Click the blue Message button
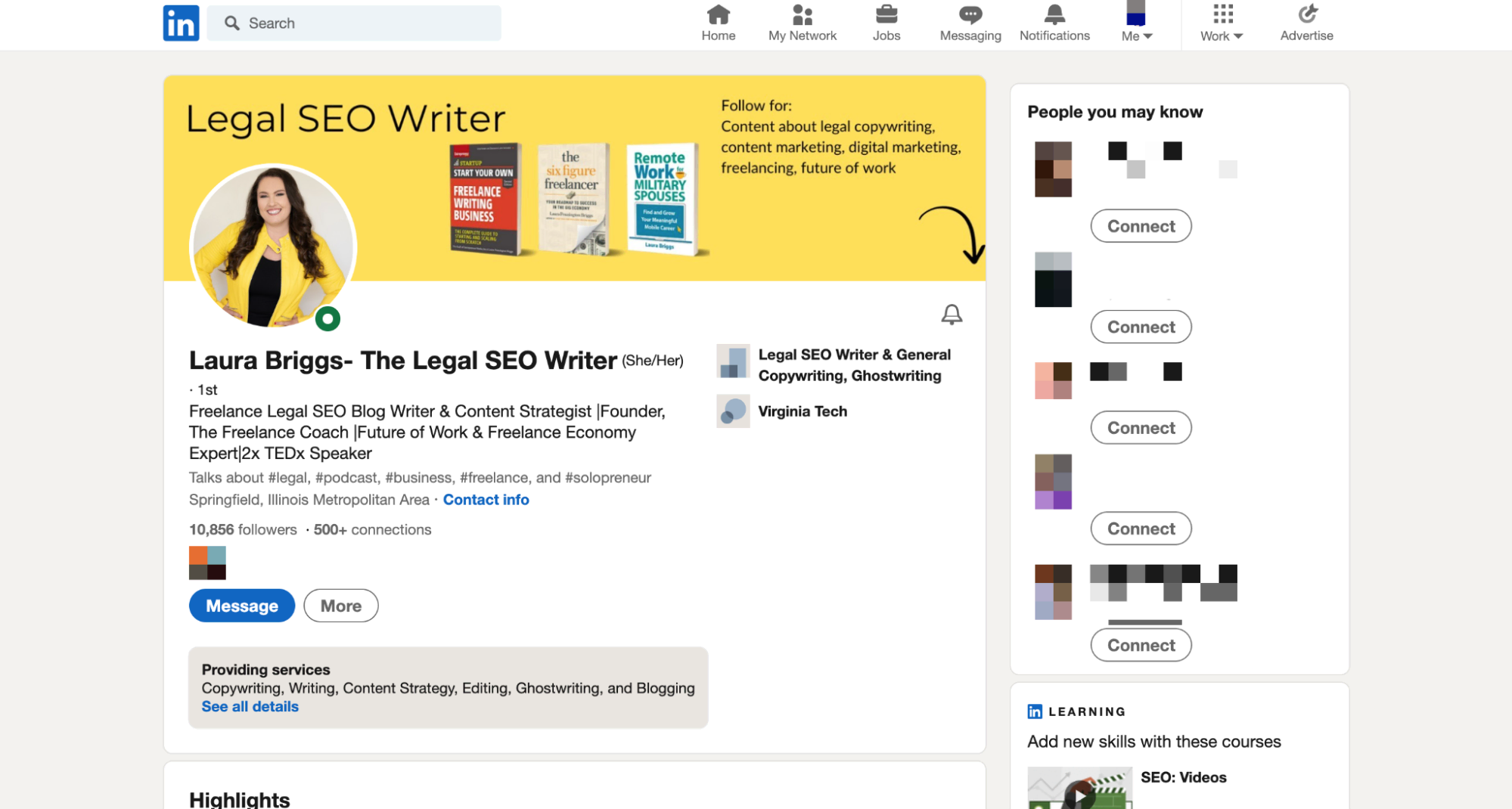1512x809 pixels. click(x=241, y=606)
